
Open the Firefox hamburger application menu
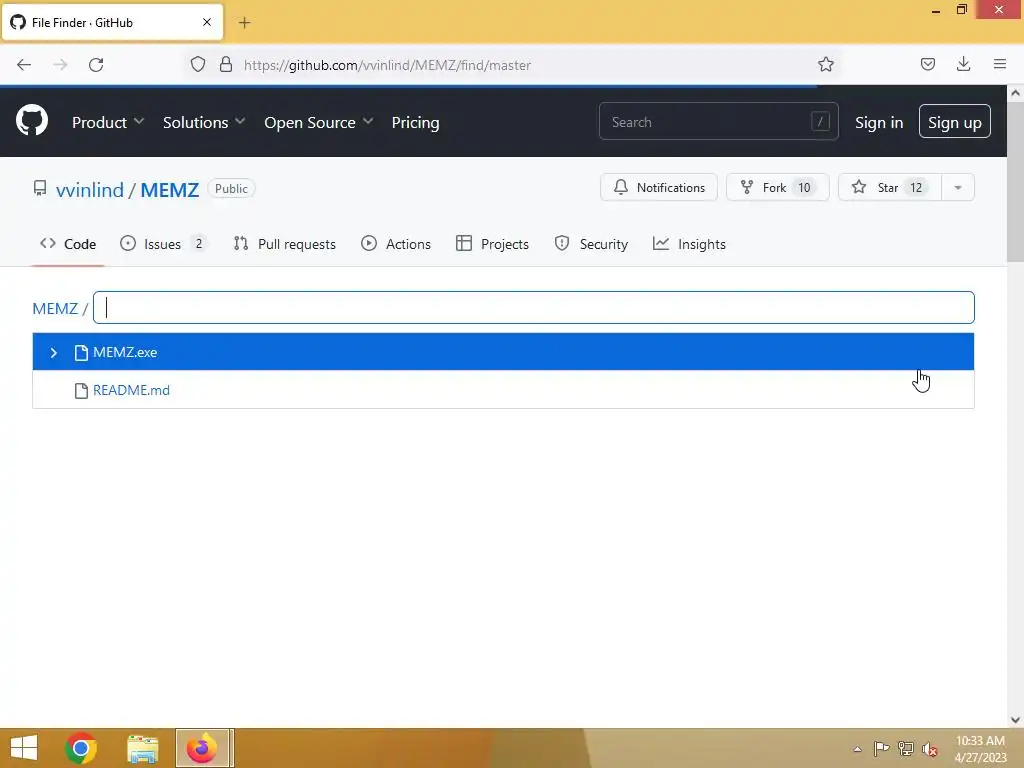coord(1000,64)
